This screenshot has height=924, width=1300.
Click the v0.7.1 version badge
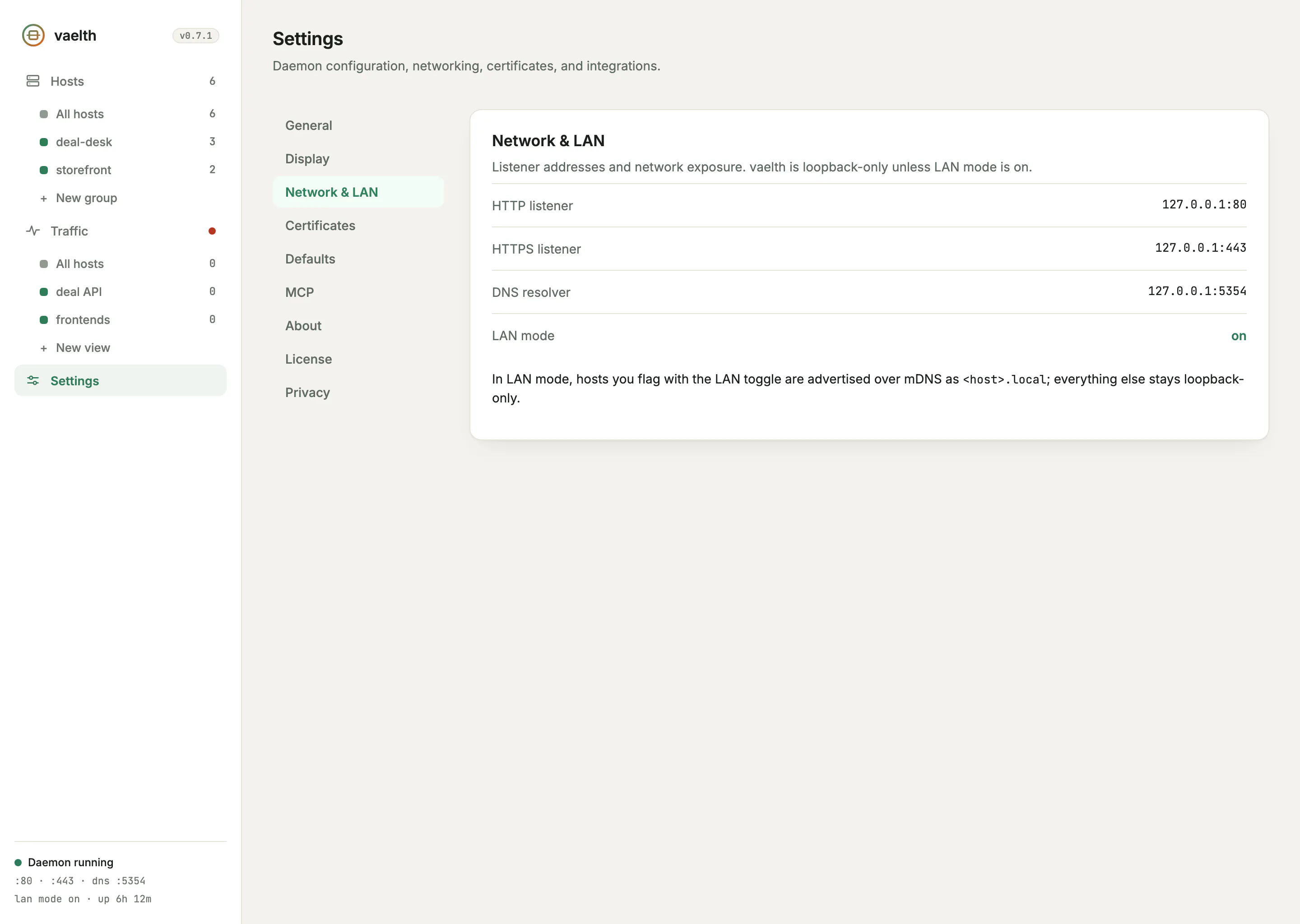[196, 35]
